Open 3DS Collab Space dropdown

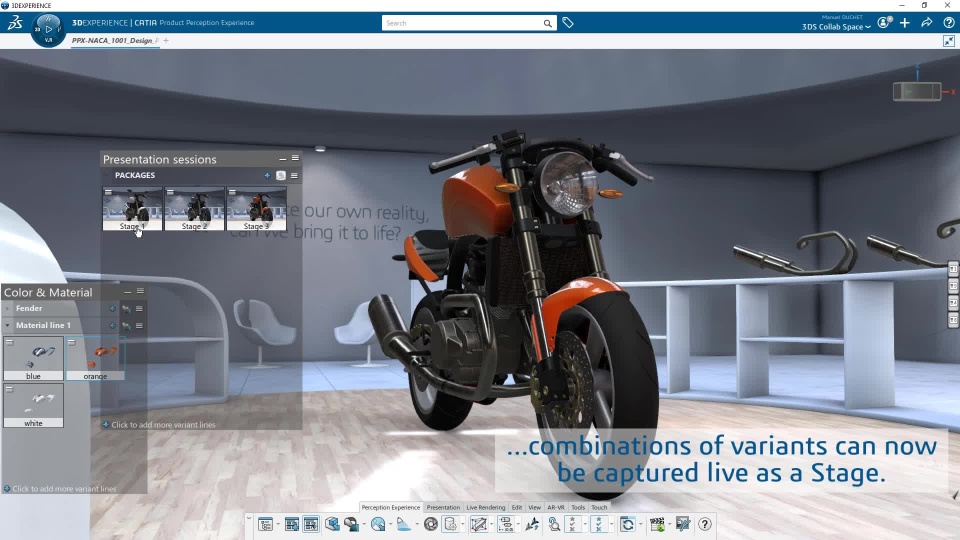click(x=836, y=27)
